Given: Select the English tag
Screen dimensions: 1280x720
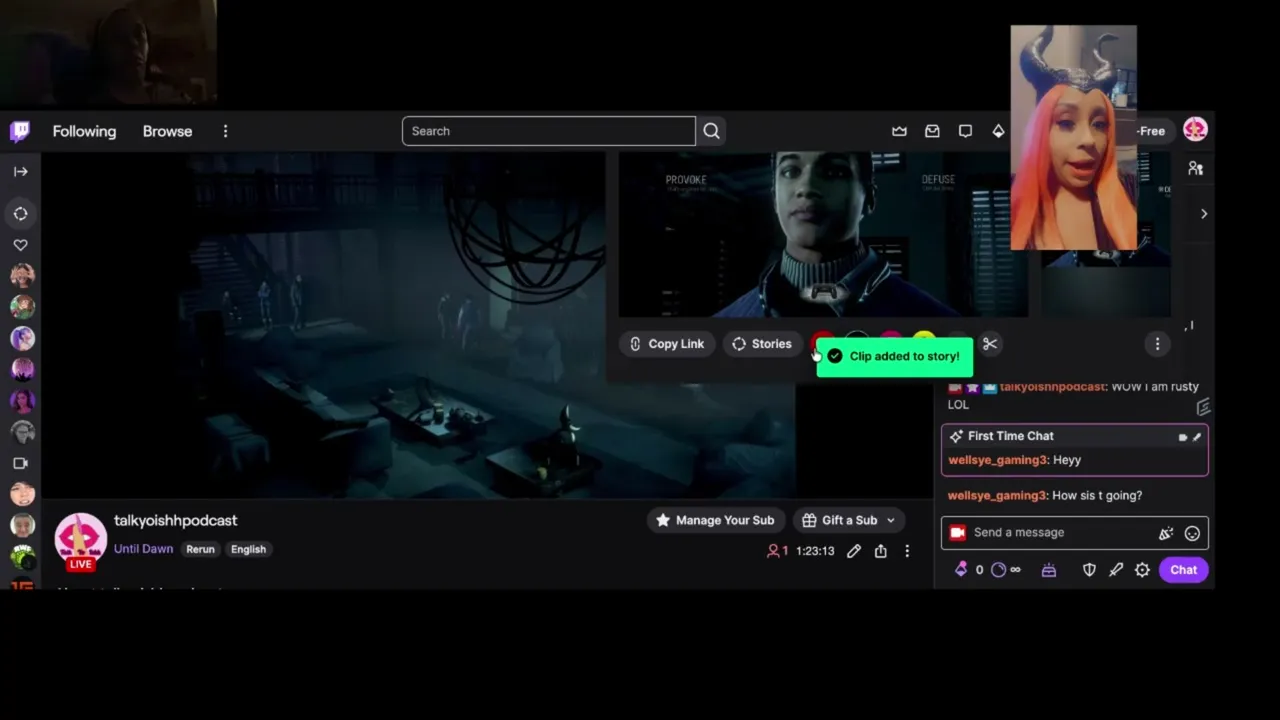Looking at the screenshot, I should [248, 549].
